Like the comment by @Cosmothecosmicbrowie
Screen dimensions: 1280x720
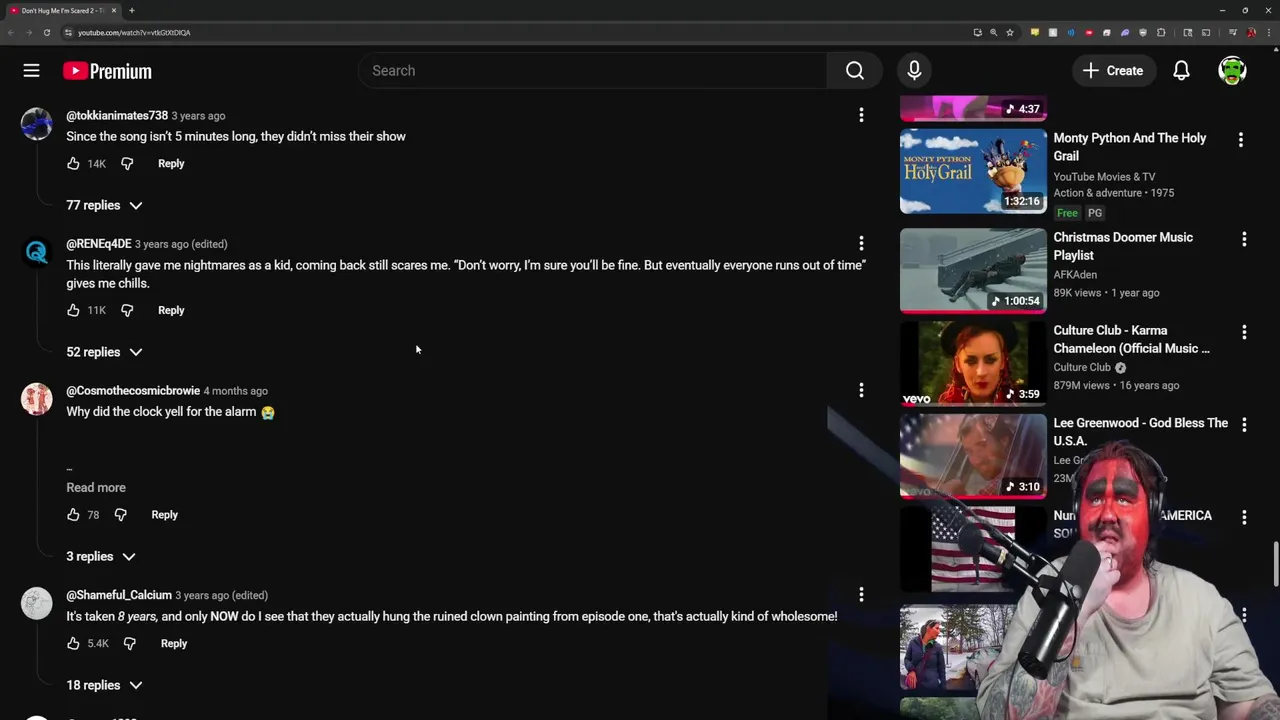73,514
